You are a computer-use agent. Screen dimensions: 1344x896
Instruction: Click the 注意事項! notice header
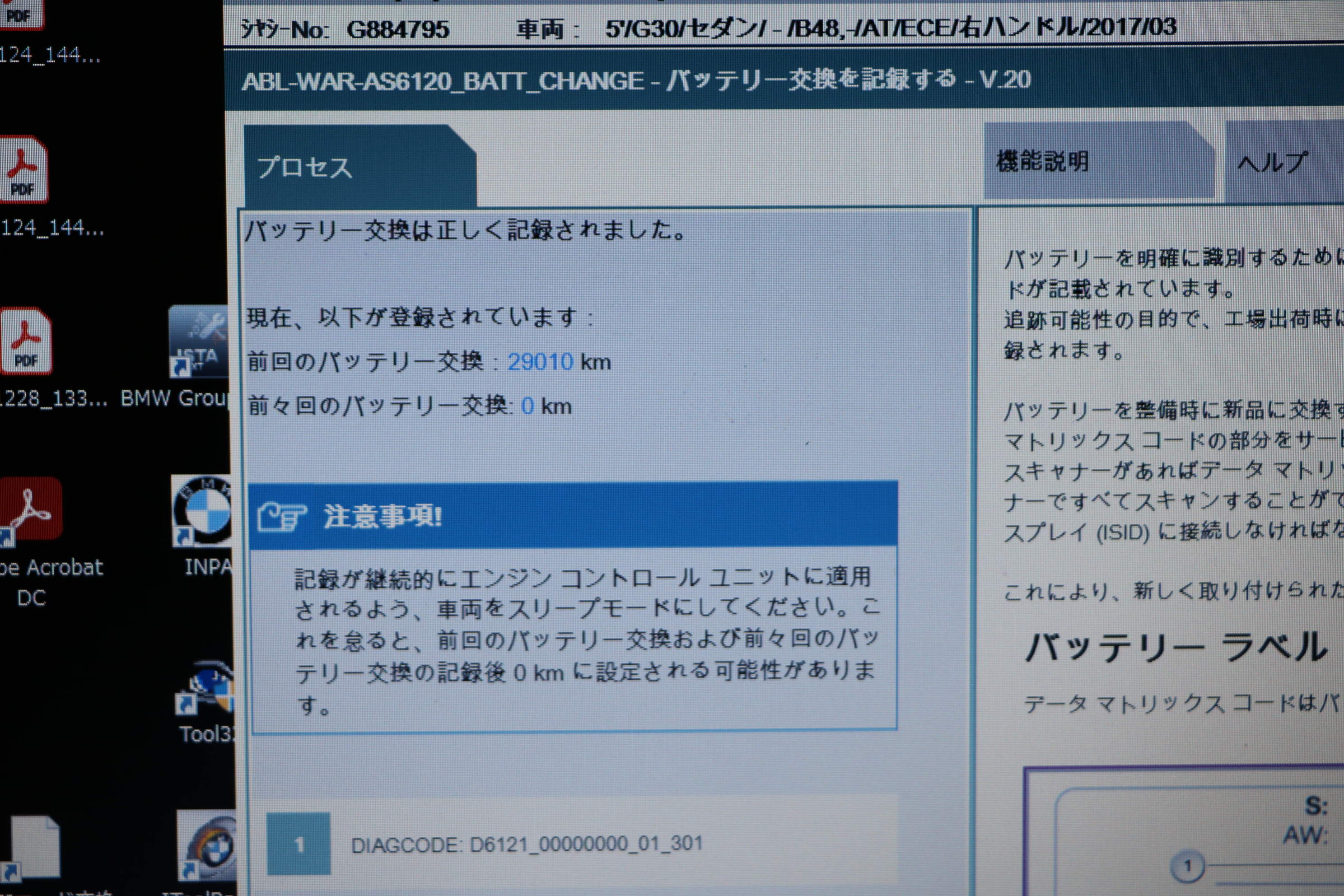pos(573,515)
